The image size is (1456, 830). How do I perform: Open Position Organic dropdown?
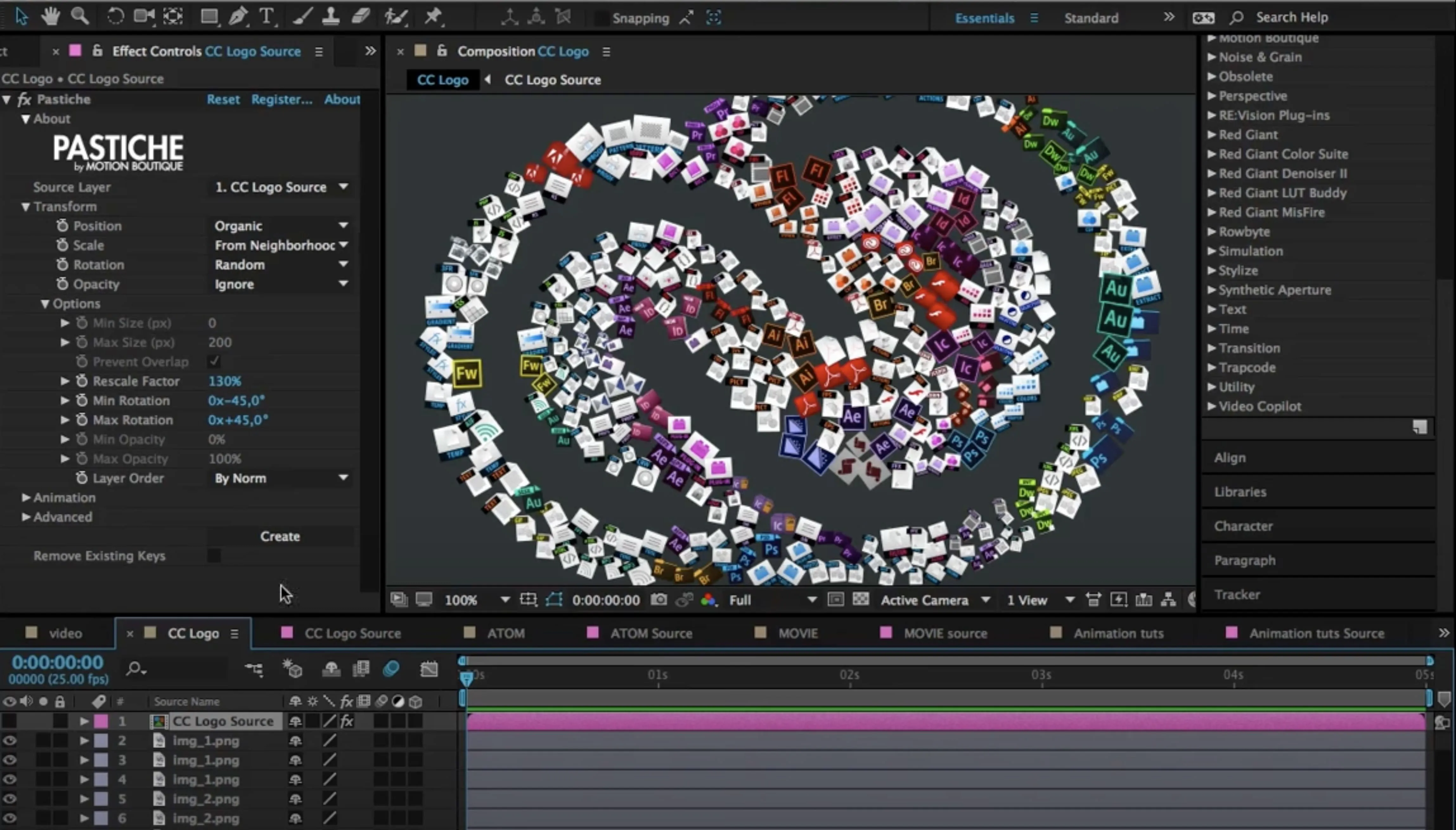pyautogui.click(x=281, y=226)
